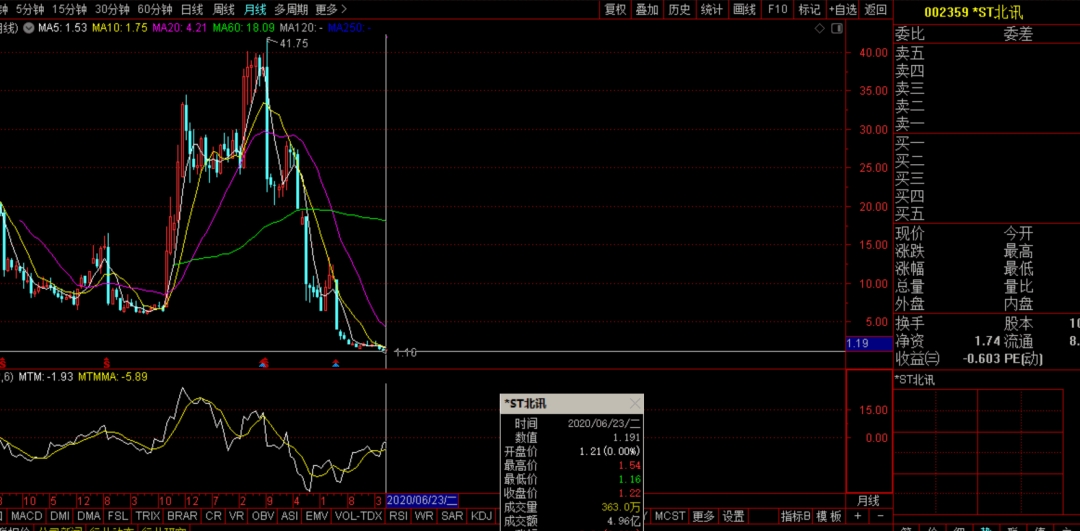Add stock via +自选 button
The width and height of the screenshot is (1080, 531).
coord(842,9)
